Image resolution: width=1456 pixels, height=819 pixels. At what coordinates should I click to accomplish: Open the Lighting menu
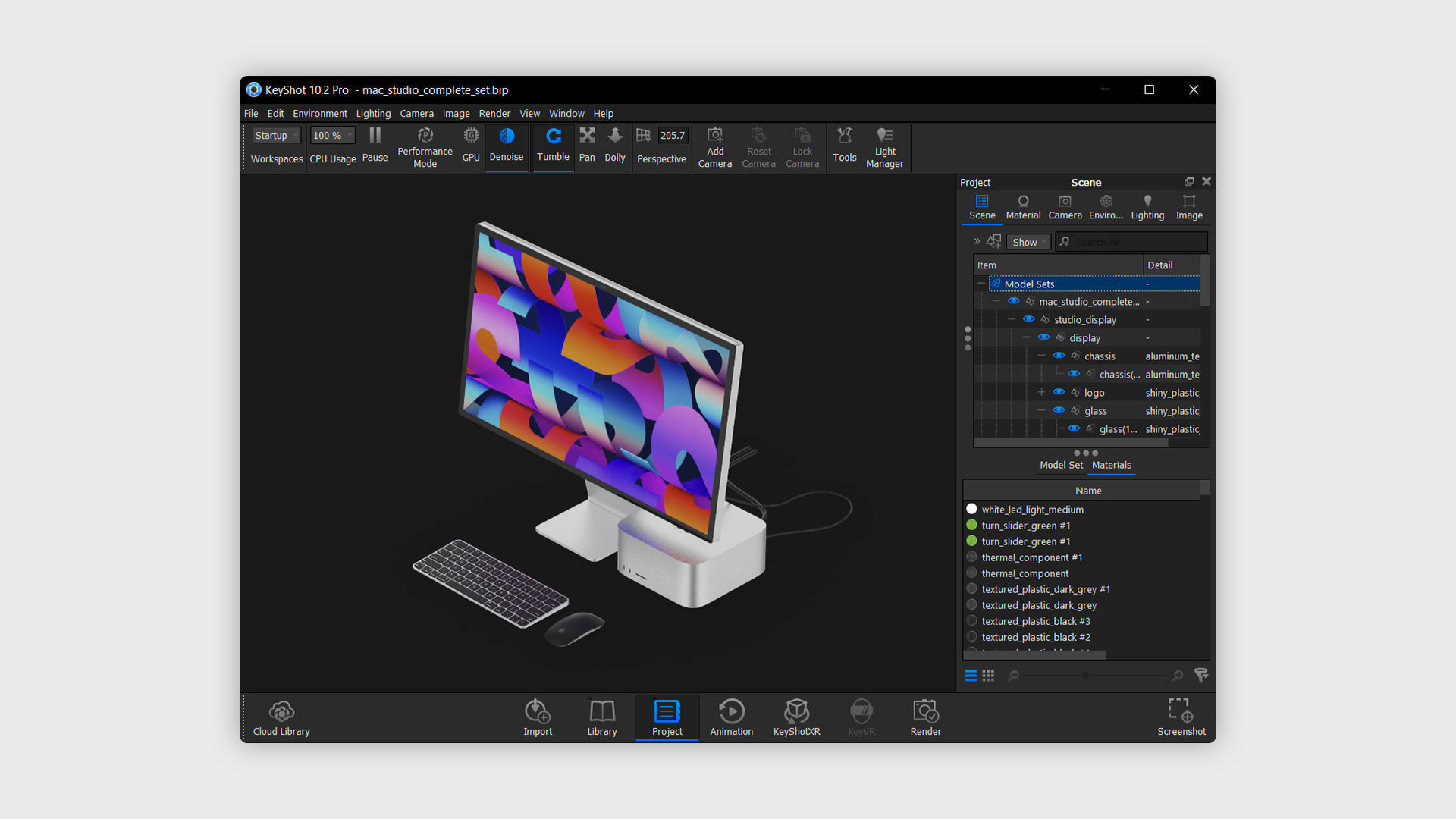pos(373,113)
